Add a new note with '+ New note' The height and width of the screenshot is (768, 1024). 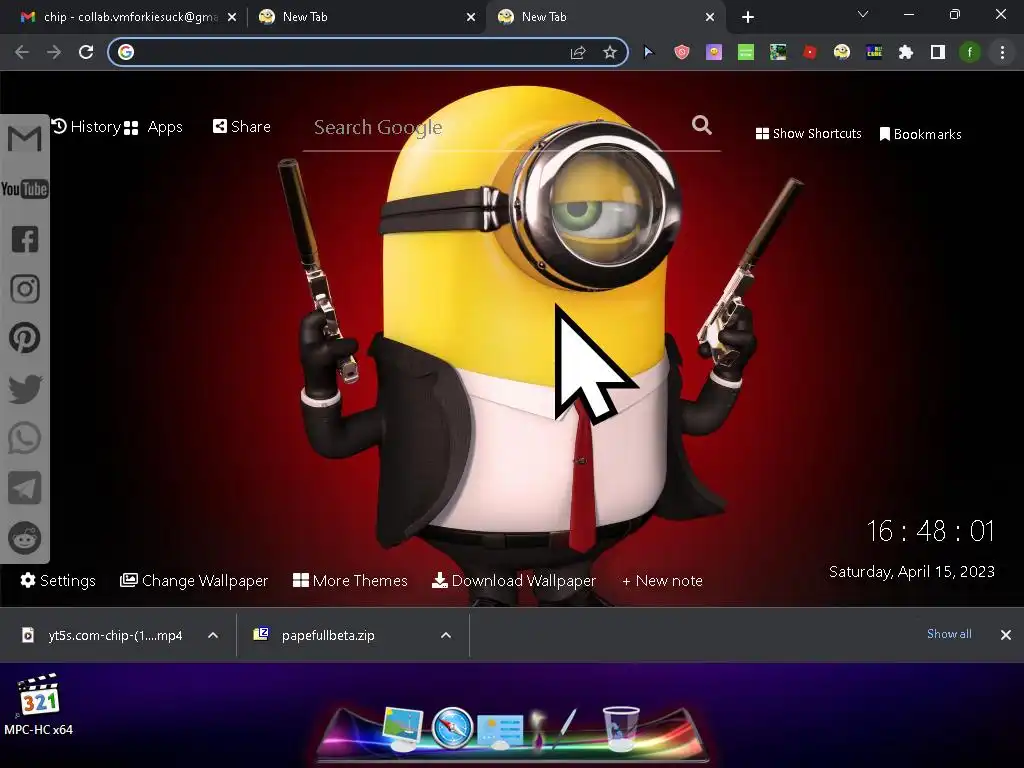pos(662,581)
